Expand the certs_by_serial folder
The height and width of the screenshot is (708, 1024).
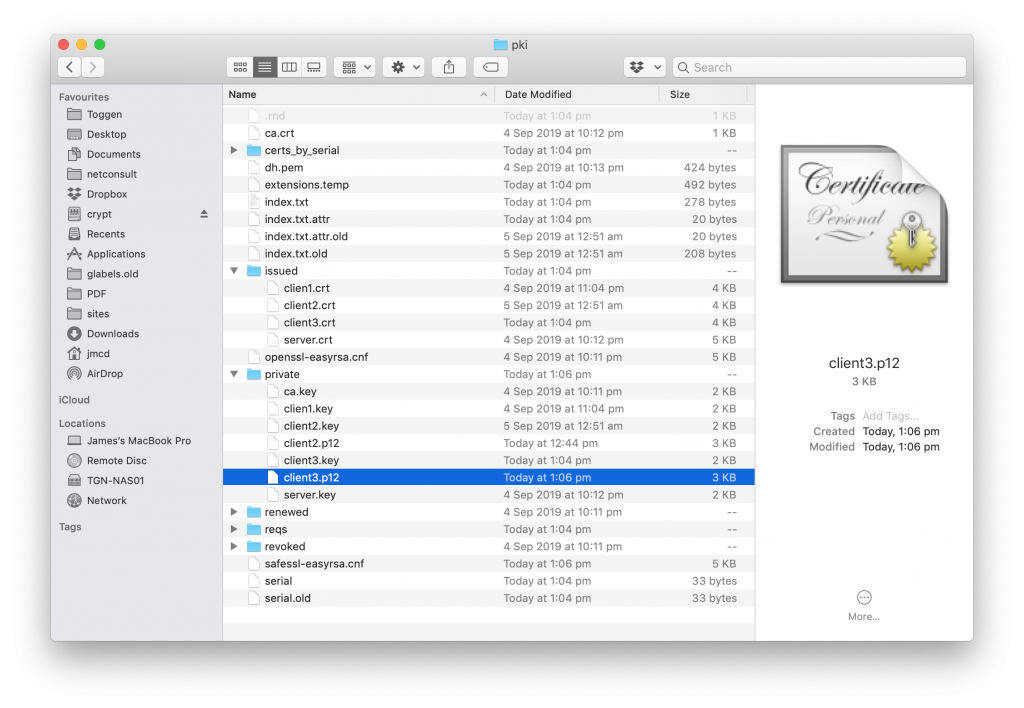click(x=234, y=150)
